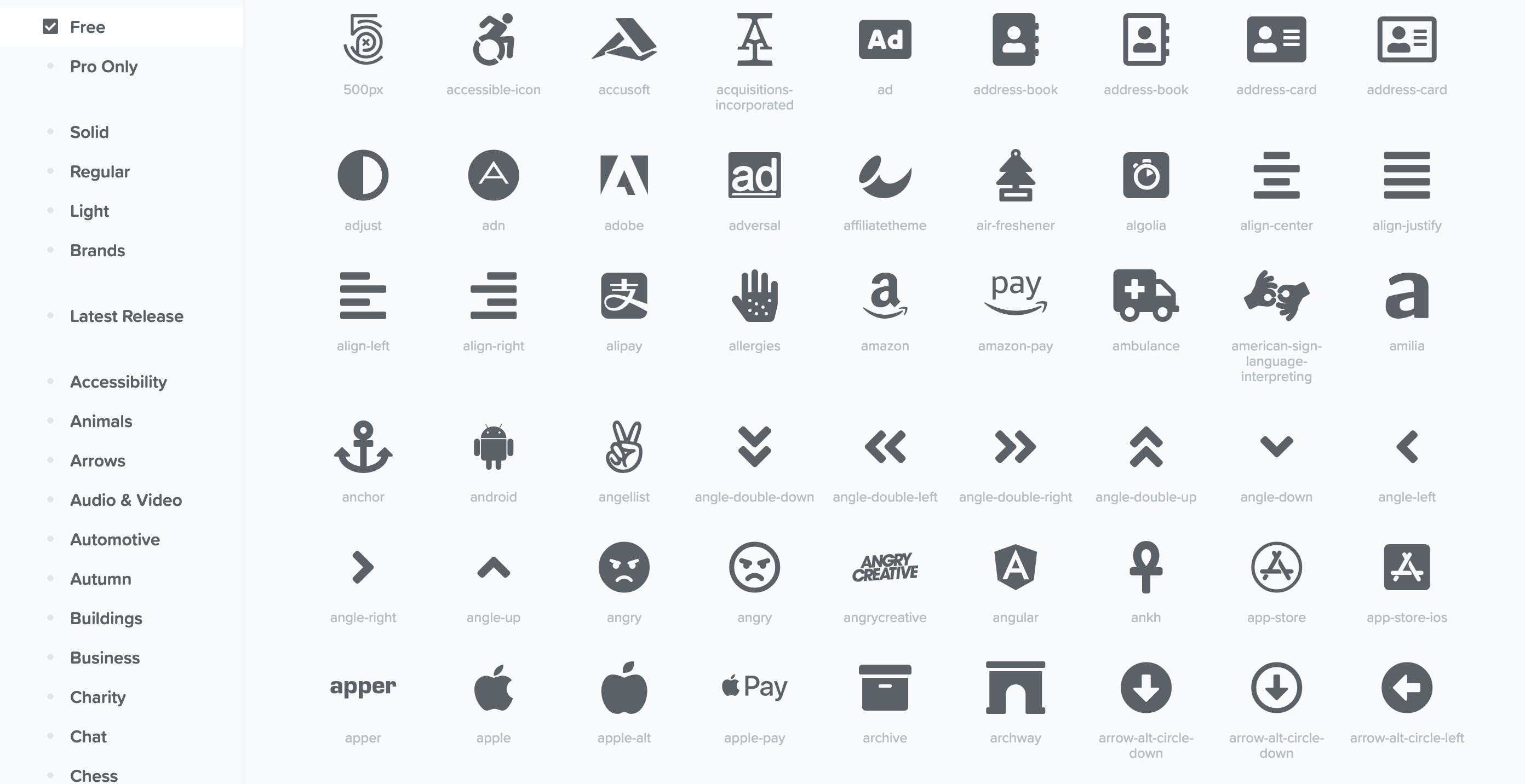Select the Latest Release section
Image resolution: width=1525 pixels, height=784 pixels.
[x=126, y=315]
